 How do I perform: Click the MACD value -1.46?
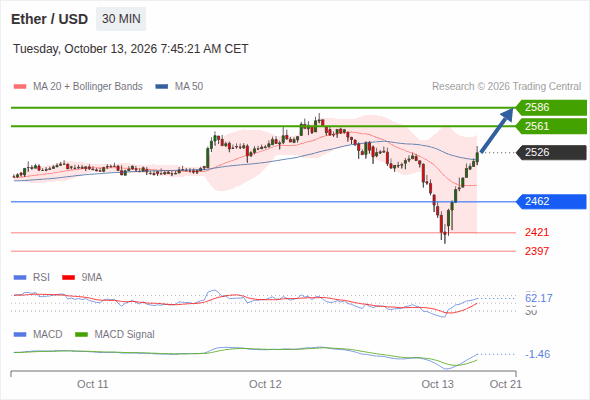(537, 354)
